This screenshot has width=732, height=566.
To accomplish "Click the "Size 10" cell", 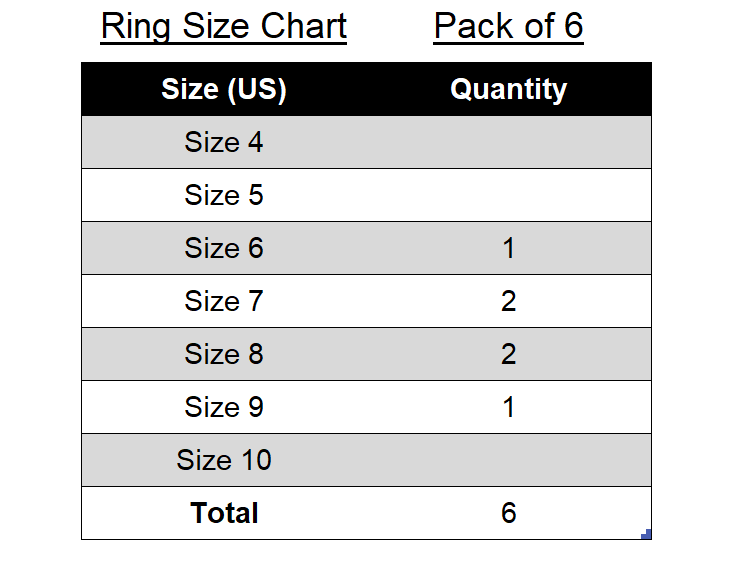I will point(224,460).
